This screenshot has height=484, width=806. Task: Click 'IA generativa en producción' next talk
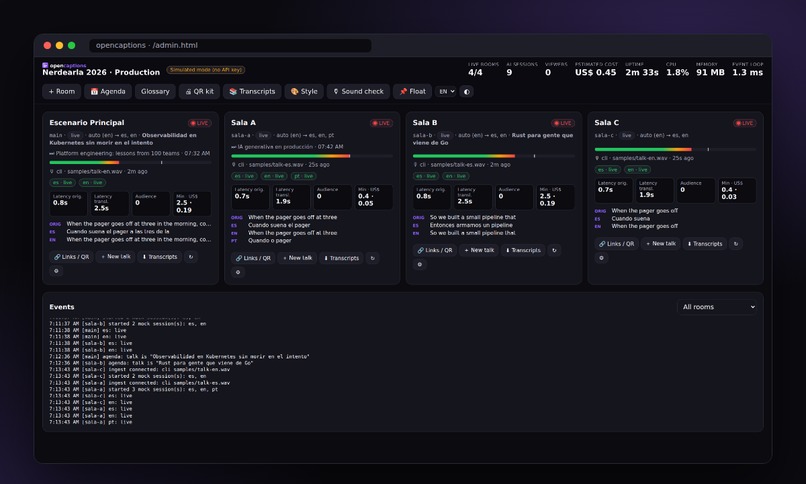point(288,147)
